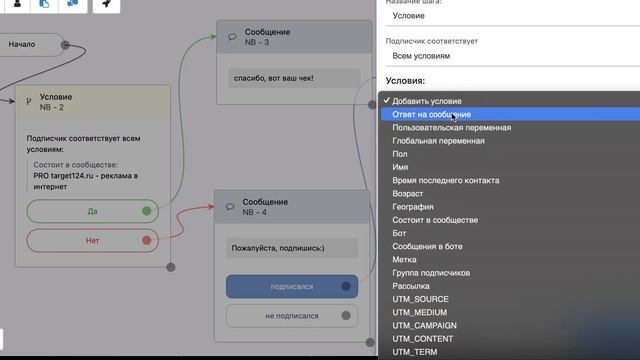This screenshot has height=360, width=640.
Task: Click the copy documents toolbar icon
Action: click(x=44, y=4)
